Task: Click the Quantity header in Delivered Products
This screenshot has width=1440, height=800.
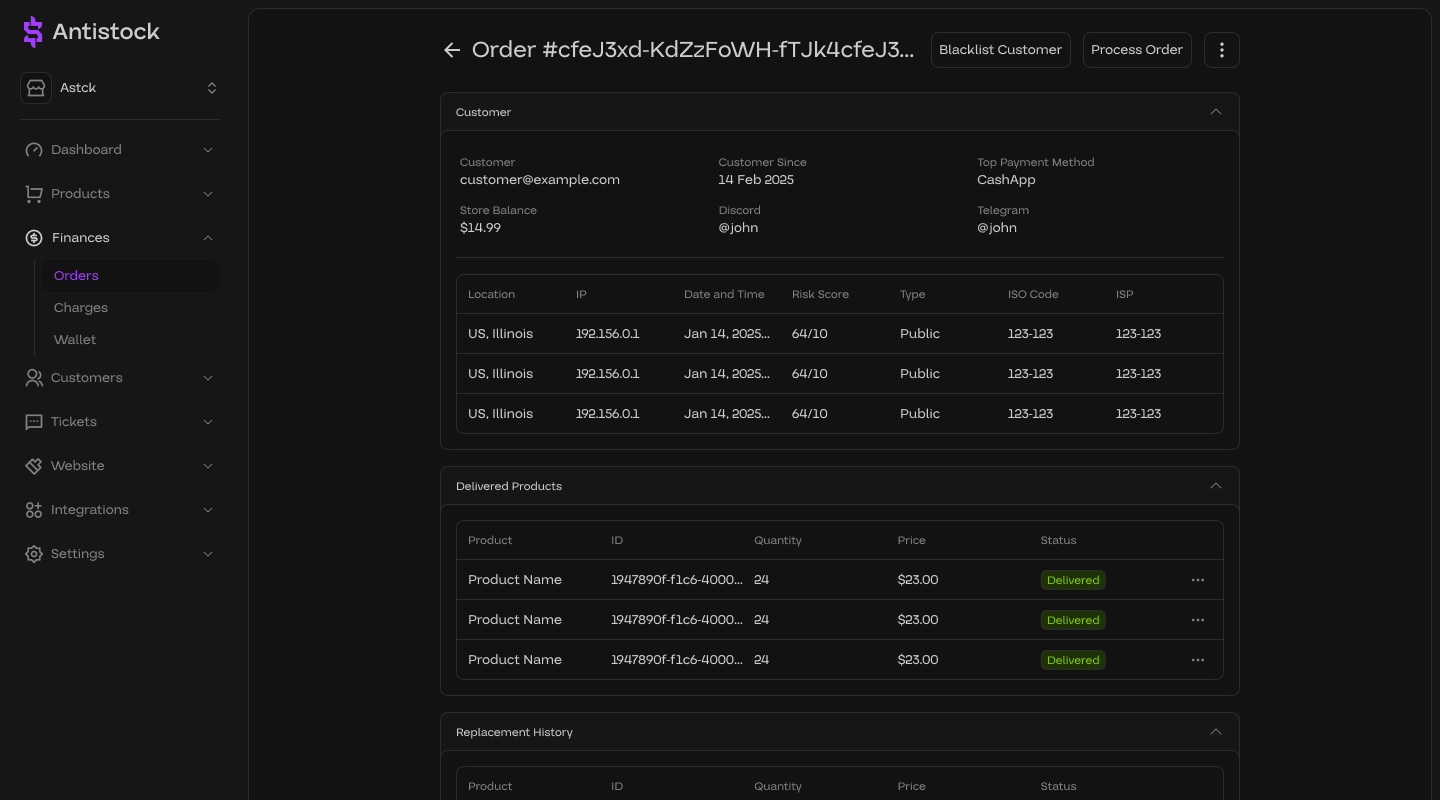Action: pos(778,541)
